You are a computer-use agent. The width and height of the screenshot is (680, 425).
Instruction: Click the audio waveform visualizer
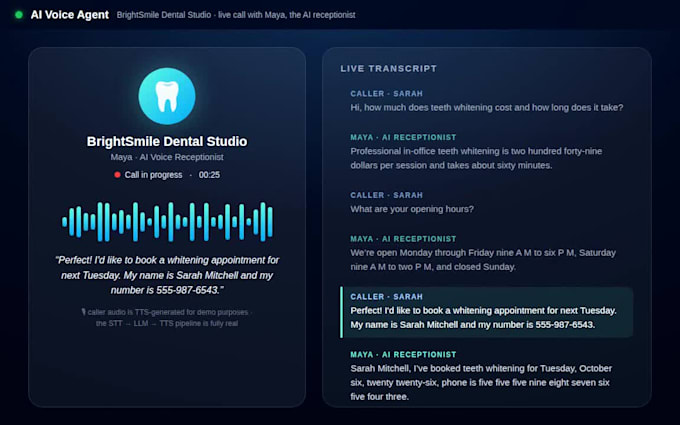pos(167,222)
